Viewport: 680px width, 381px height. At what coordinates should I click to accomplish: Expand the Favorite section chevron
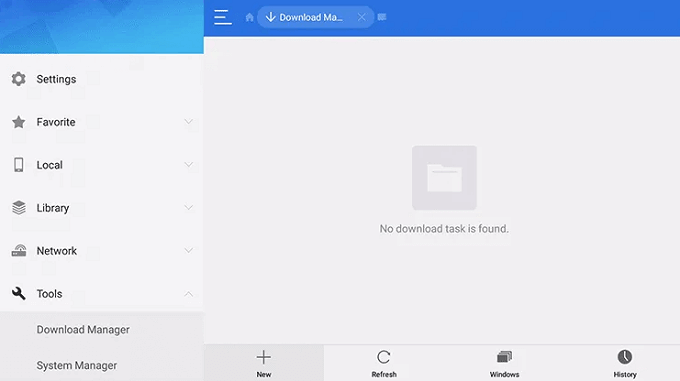tap(188, 122)
